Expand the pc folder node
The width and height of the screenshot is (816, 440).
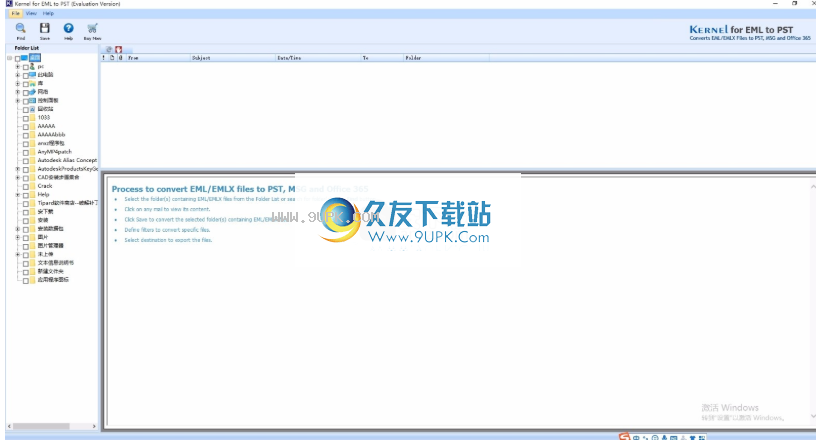18,67
